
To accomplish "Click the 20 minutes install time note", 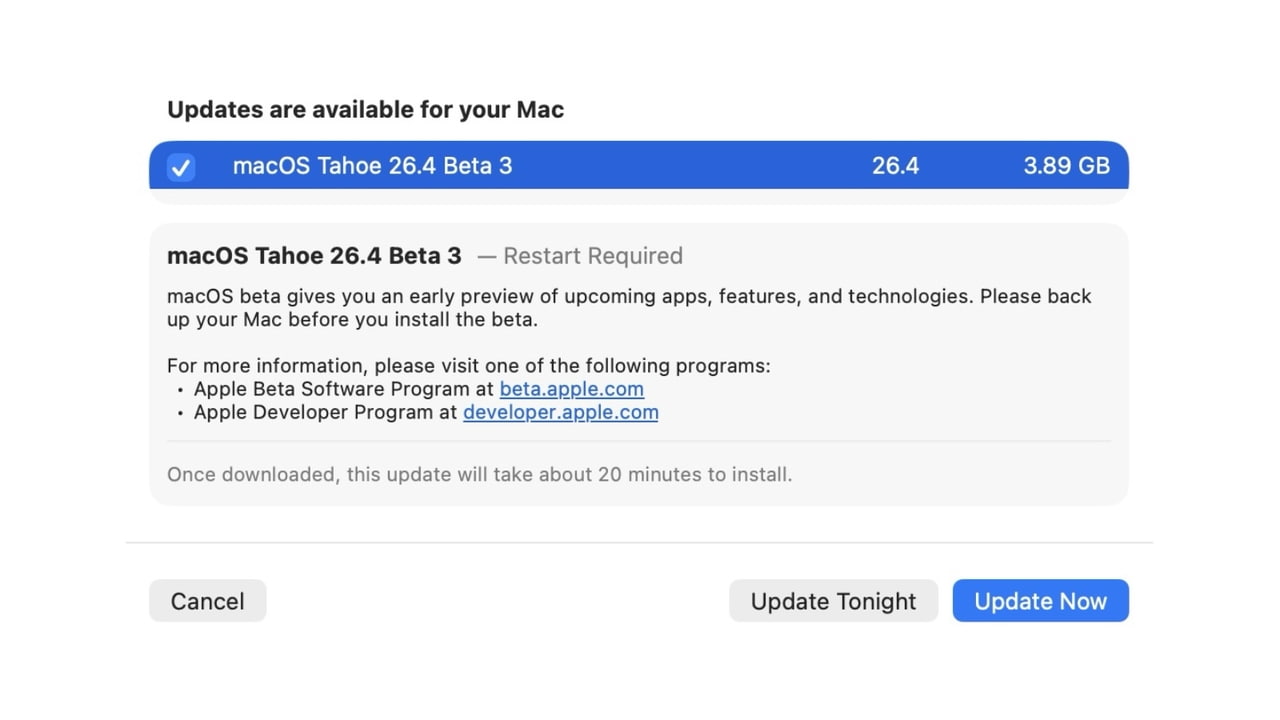I will click(479, 474).
